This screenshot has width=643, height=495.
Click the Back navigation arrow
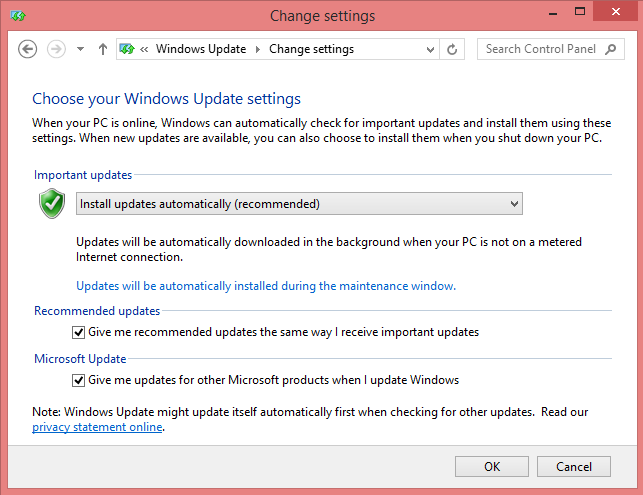click(28, 49)
